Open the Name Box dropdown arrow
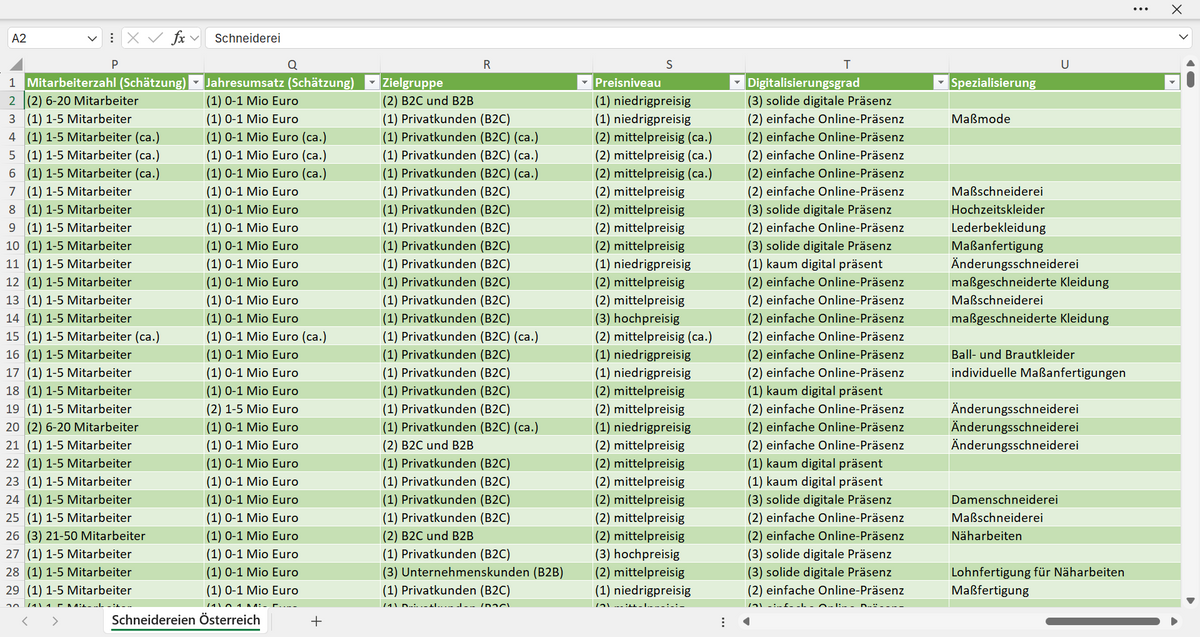 pyautogui.click(x=92, y=38)
